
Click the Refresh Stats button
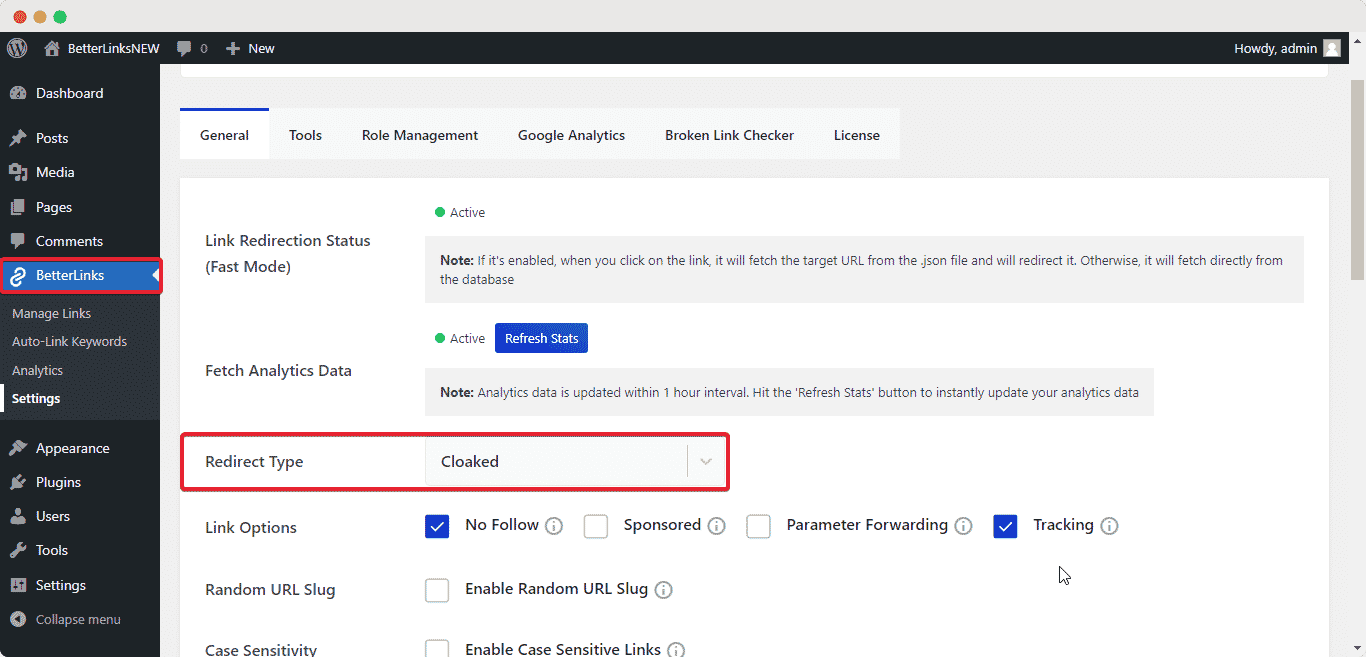tap(541, 338)
